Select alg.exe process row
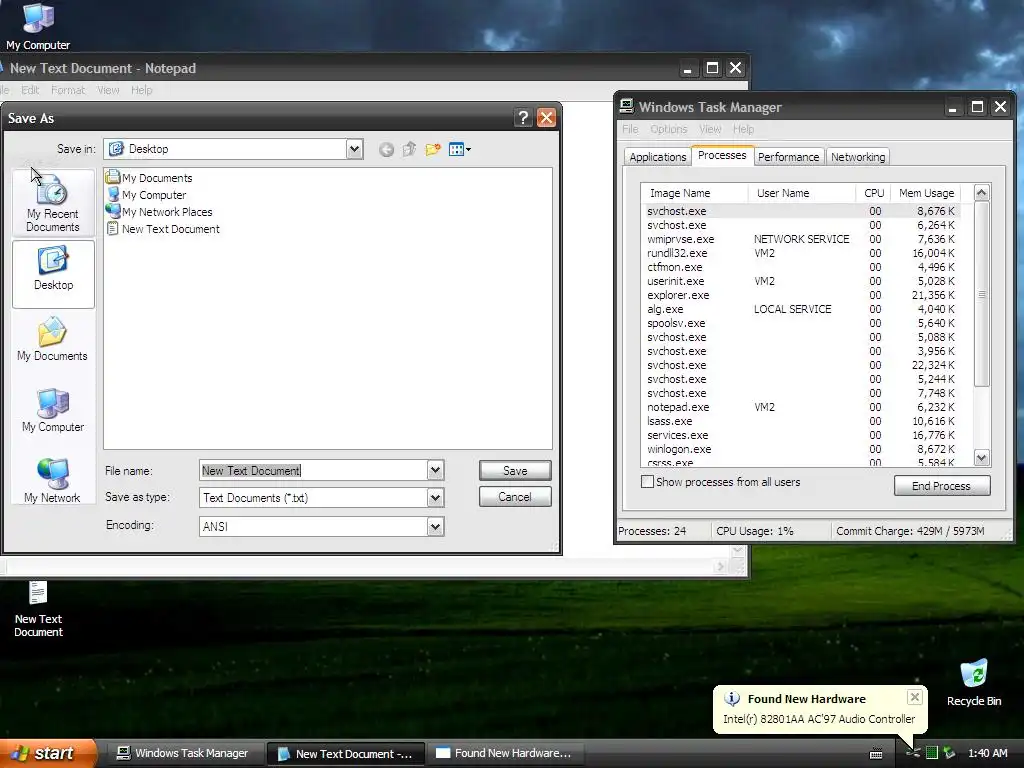Screen dimensions: 1024x768 click(801, 309)
